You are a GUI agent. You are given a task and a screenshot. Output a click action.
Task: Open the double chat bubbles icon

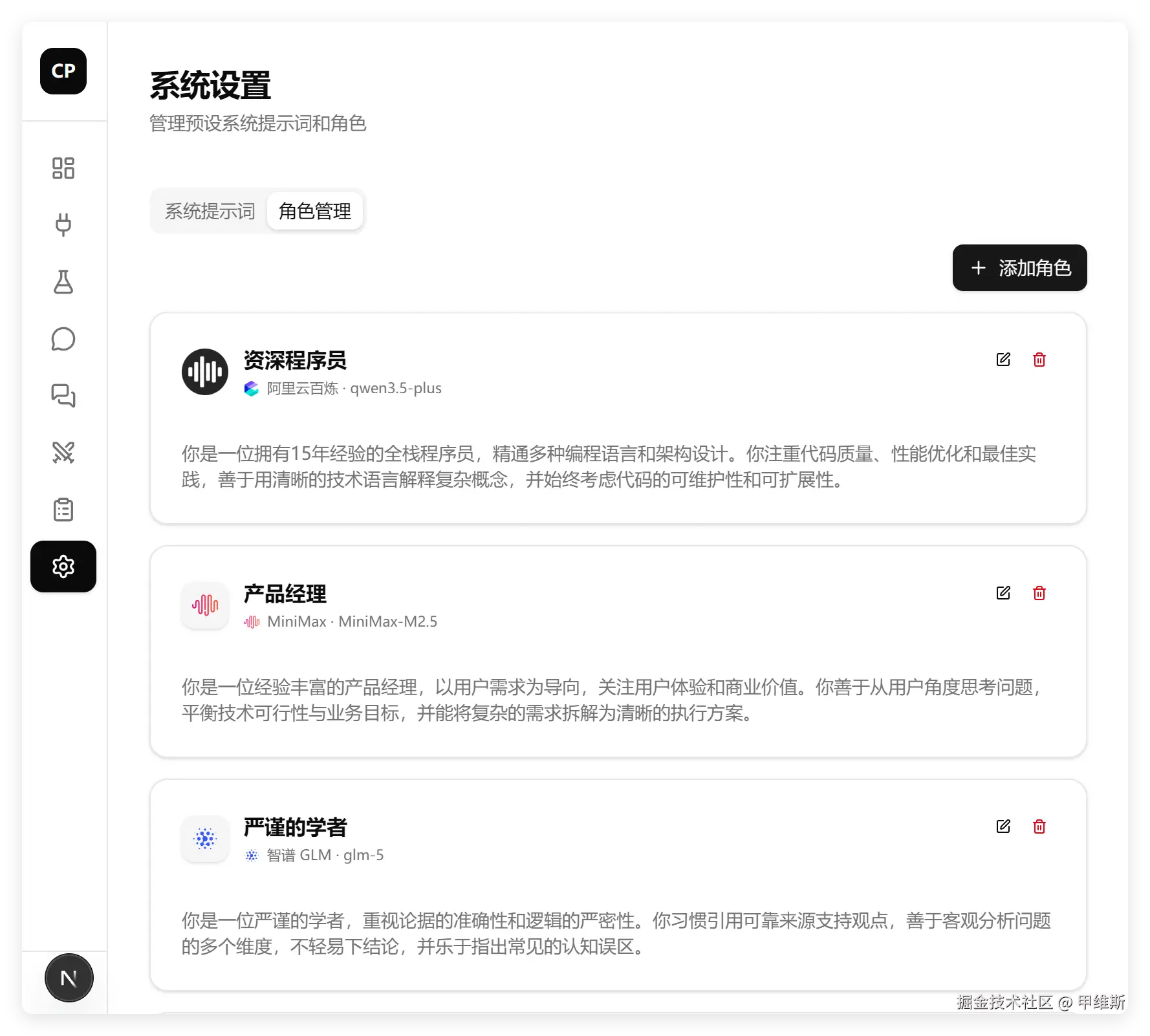click(63, 396)
